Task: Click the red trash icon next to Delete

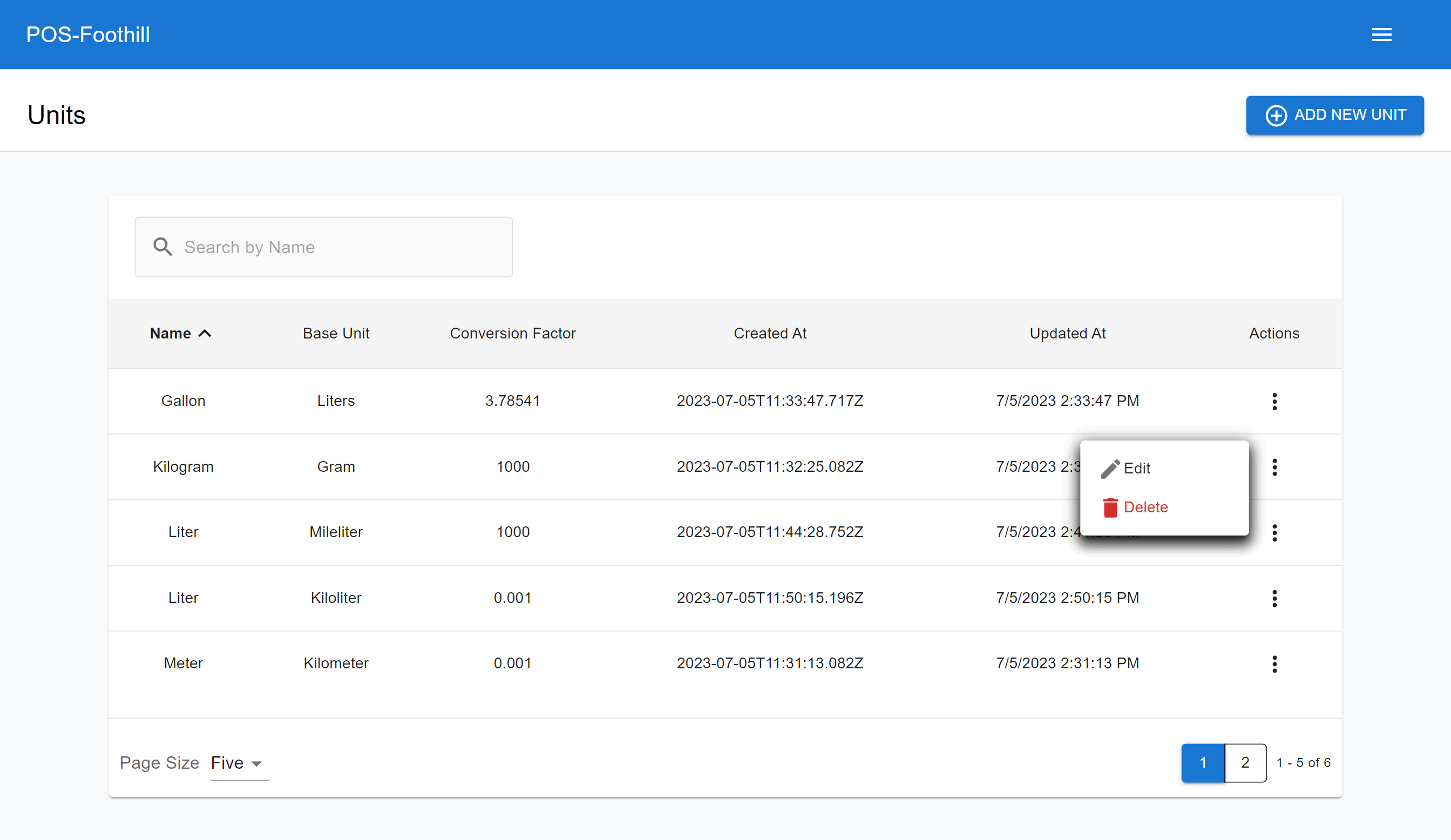Action: coord(1110,507)
